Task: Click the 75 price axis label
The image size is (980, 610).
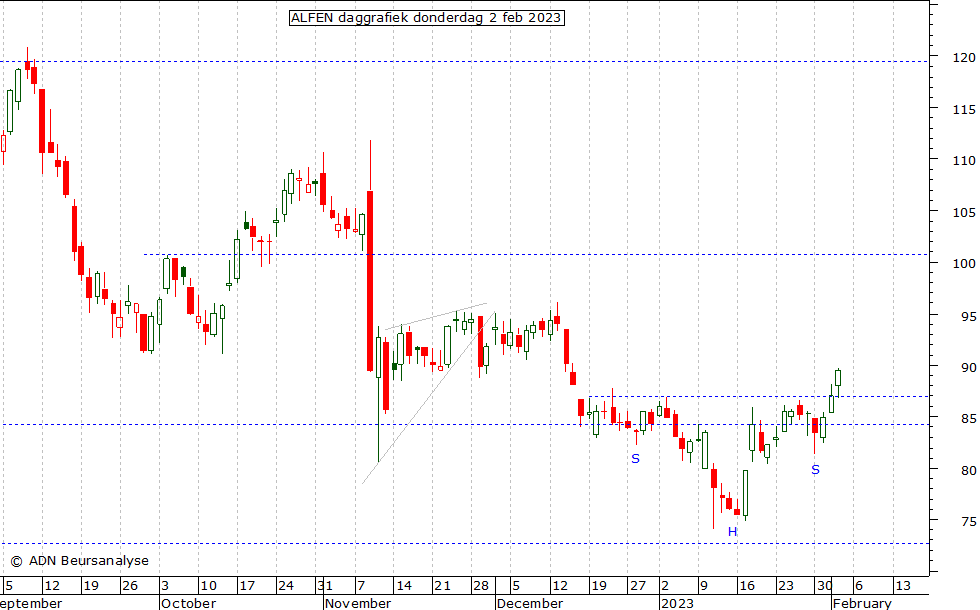Action: 968,521
